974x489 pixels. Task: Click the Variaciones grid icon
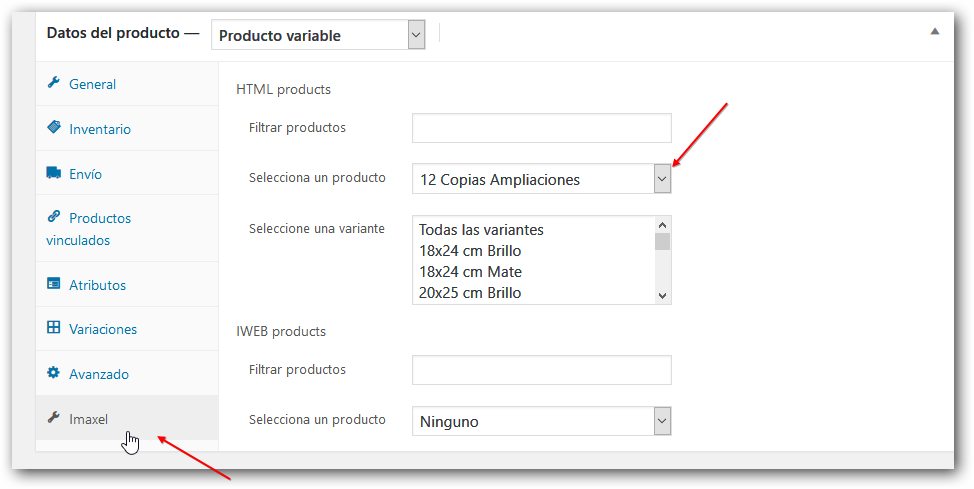tap(54, 327)
